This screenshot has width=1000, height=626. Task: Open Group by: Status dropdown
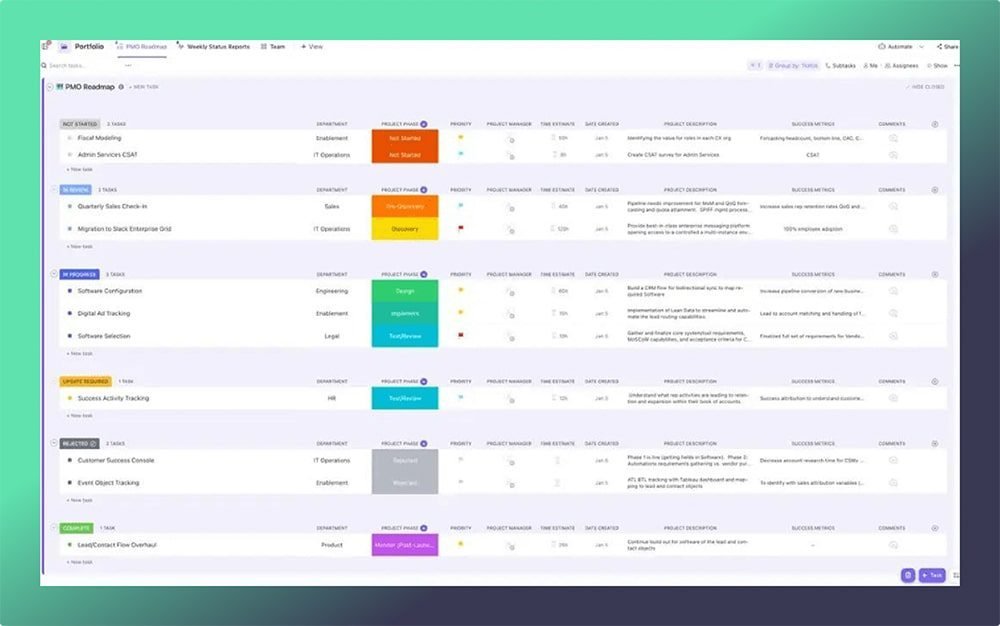pos(795,65)
